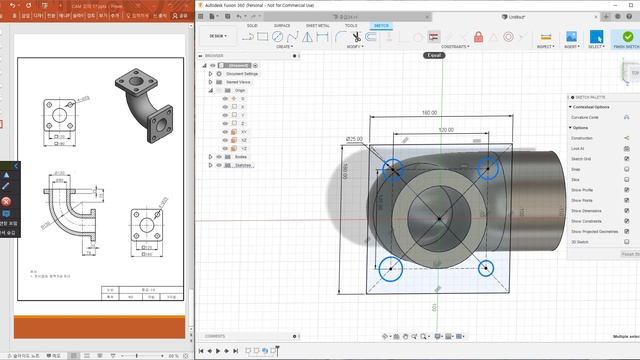The width and height of the screenshot is (640, 360).
Task: Click the Insert image icon
Action: pyautogui.click(x=571, y=37)
